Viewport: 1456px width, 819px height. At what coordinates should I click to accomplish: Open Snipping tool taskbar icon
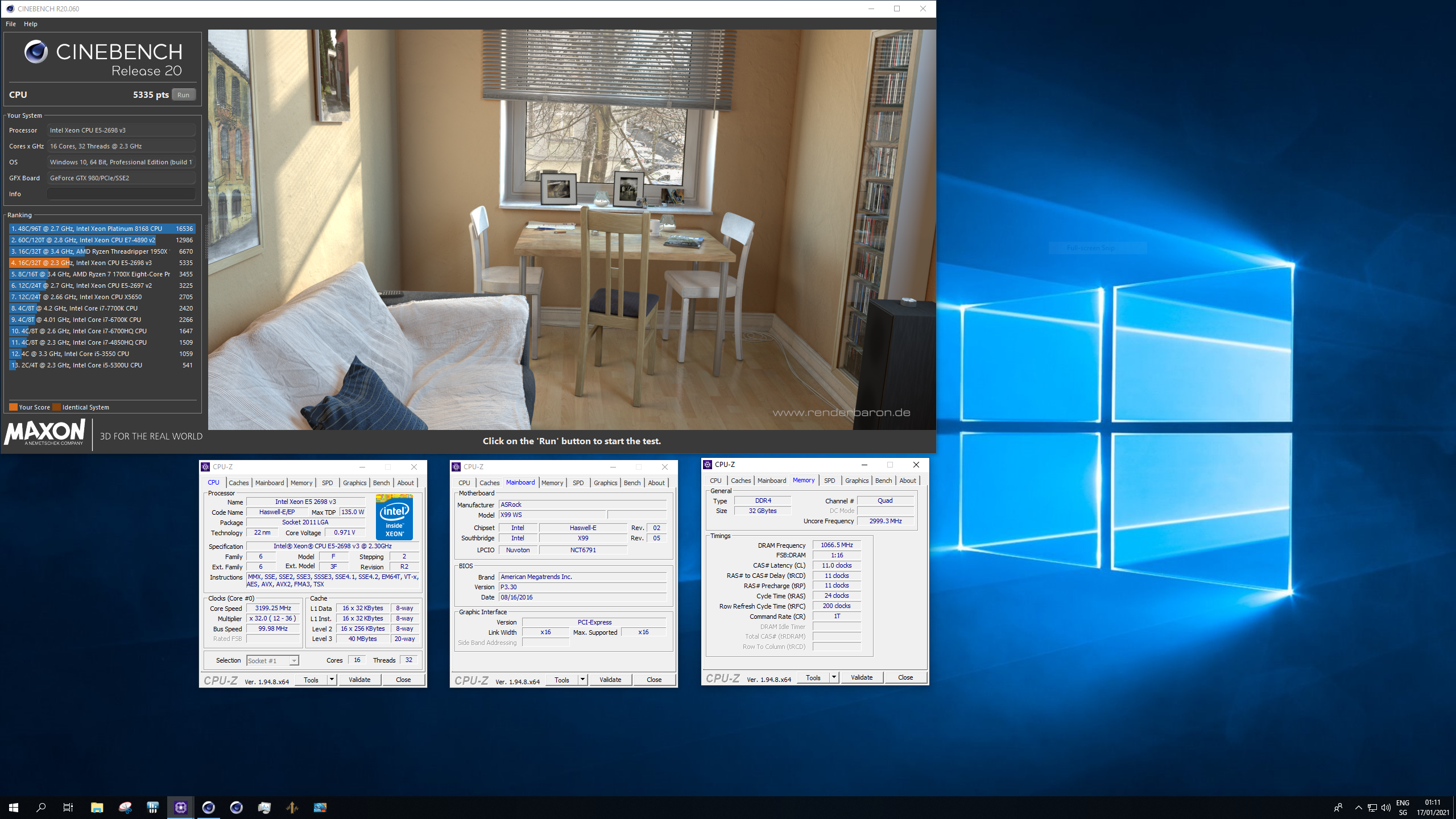point(125,807)
